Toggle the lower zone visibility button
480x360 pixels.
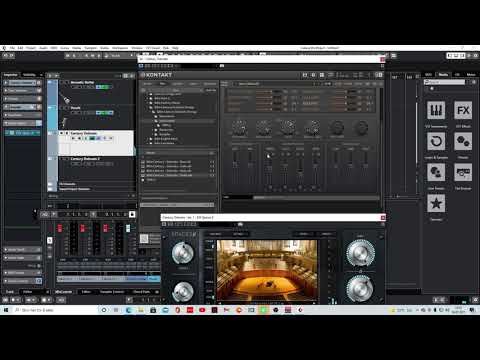[x=456, y=56]
